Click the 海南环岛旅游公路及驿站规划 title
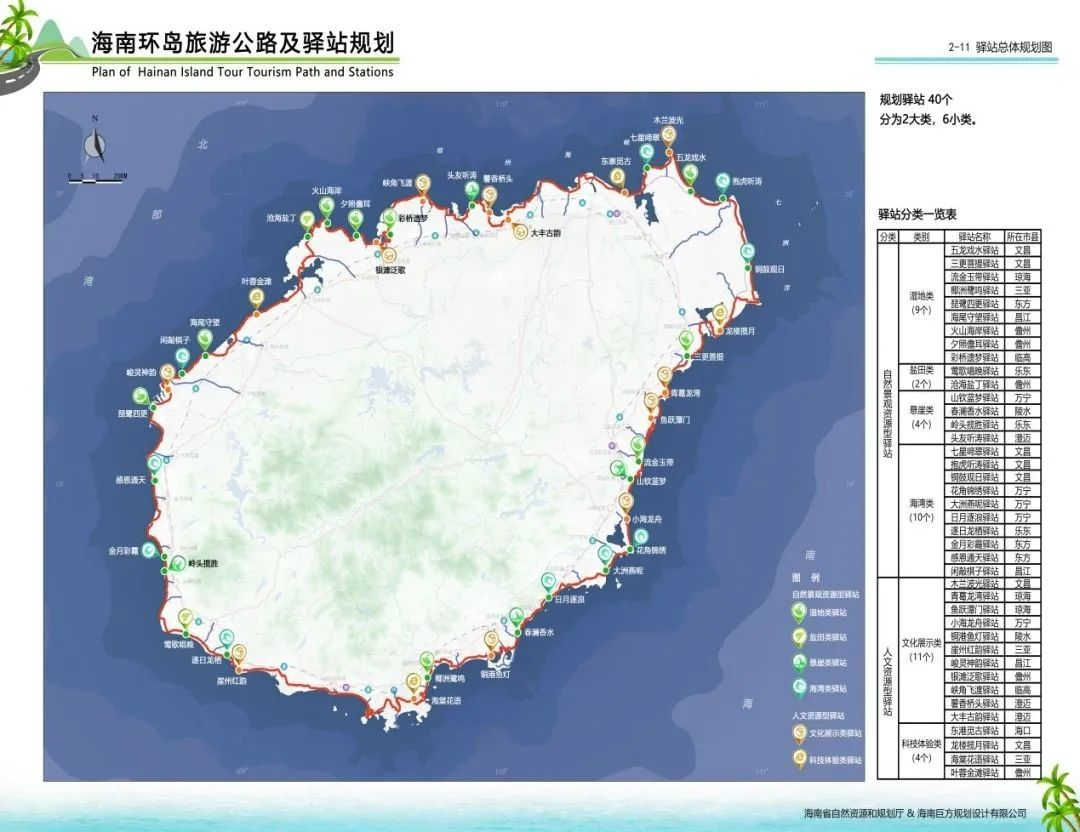 pyautogui.click(x=242, y=44)
